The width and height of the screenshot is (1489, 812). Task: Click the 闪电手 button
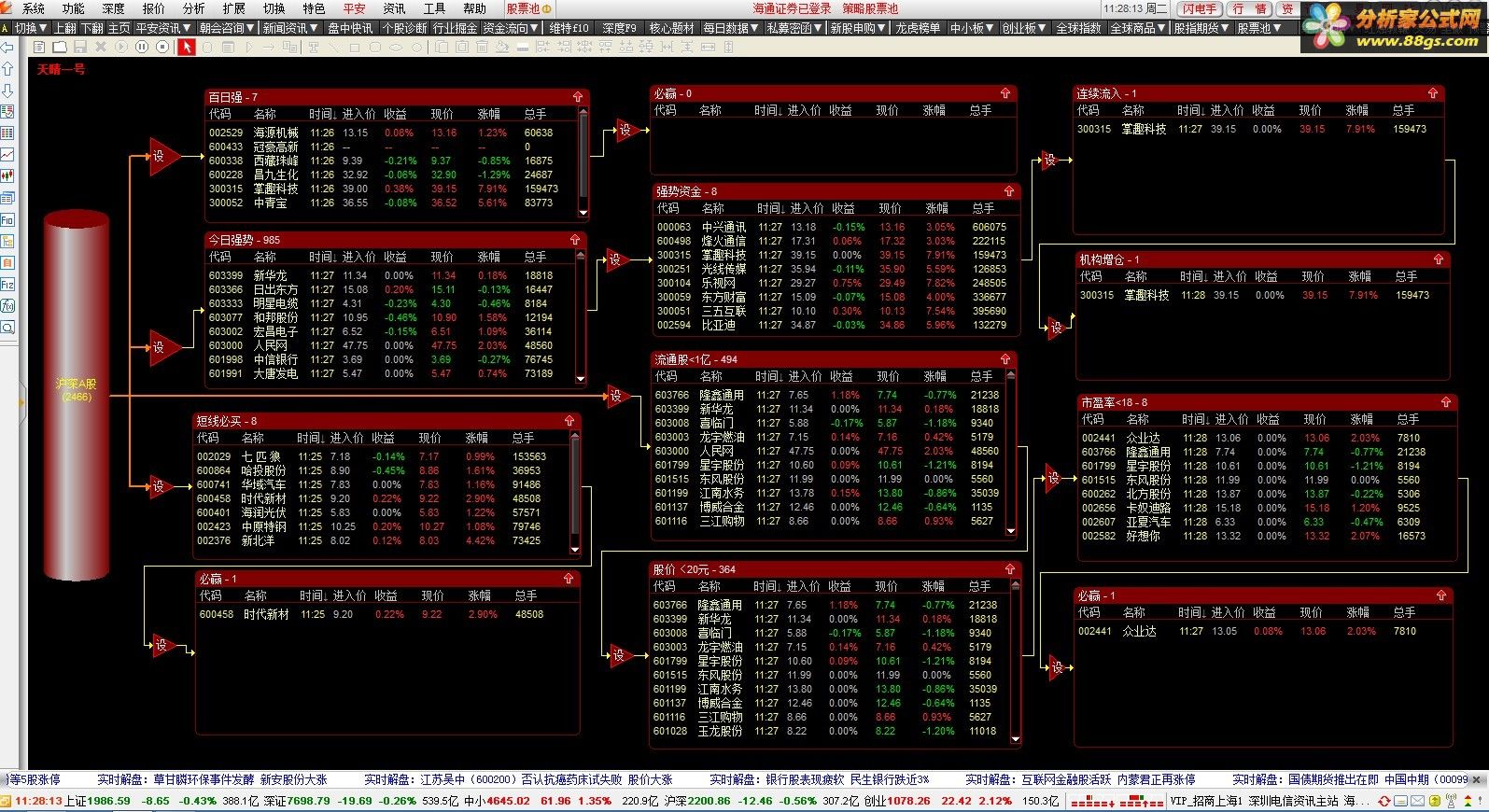pos(1200,8)
